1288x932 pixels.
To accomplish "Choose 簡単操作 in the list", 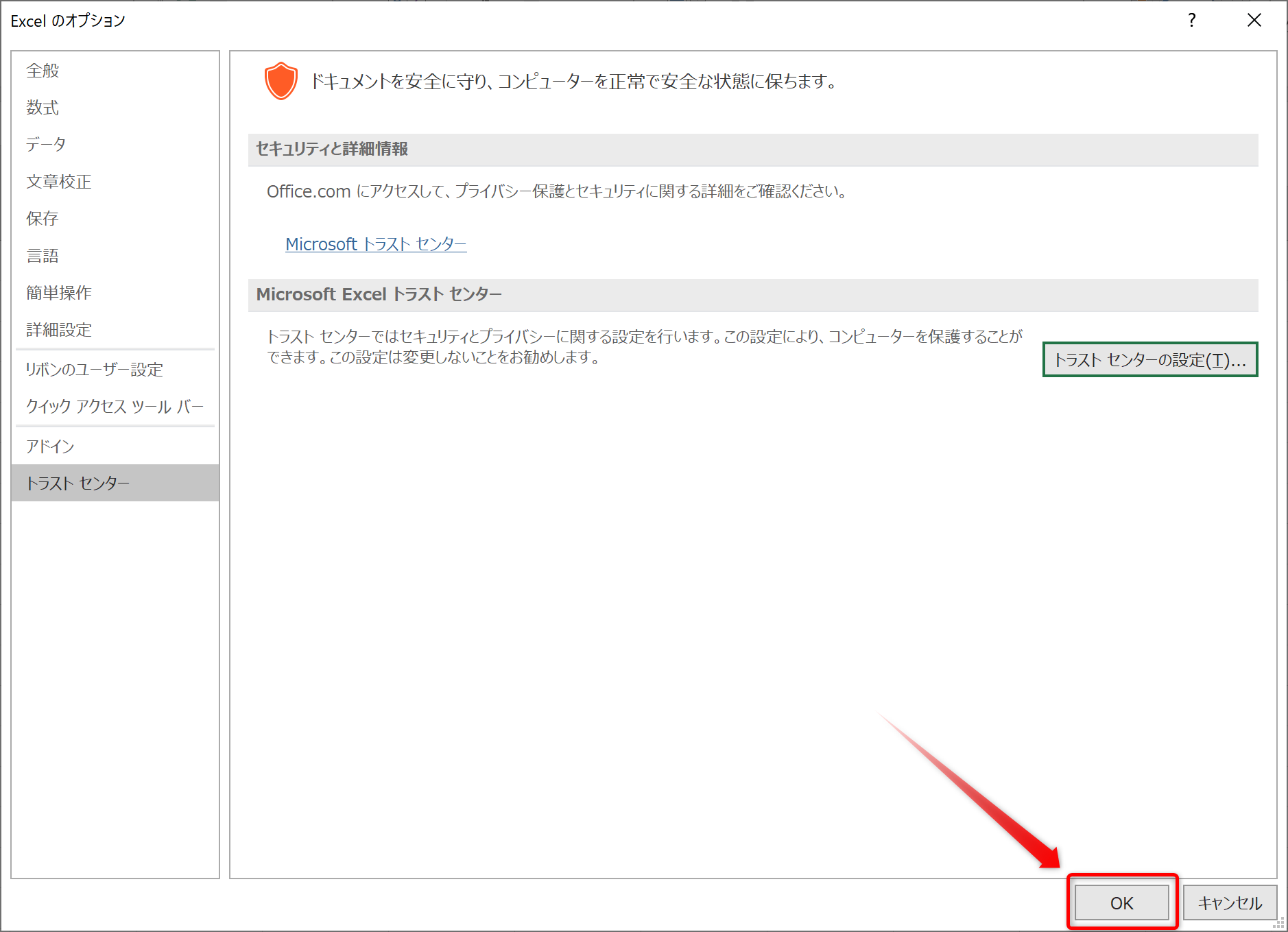I will (115, 293).
